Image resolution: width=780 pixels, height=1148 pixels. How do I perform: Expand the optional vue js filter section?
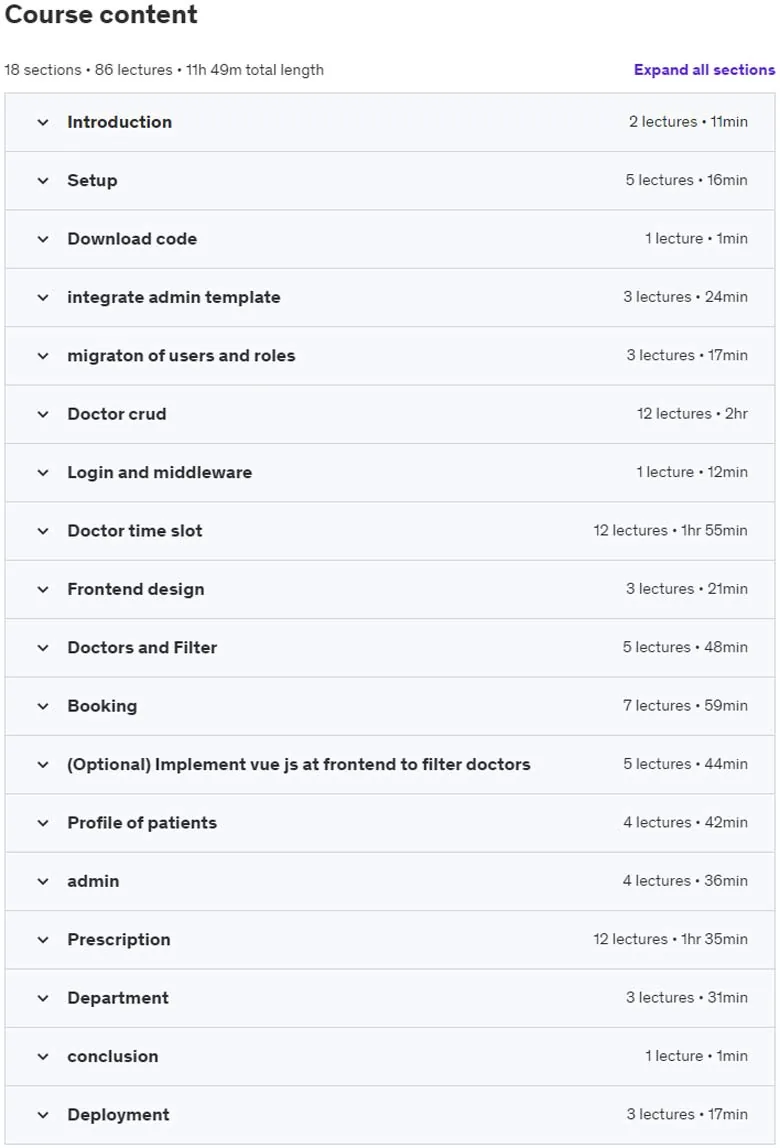390,764
